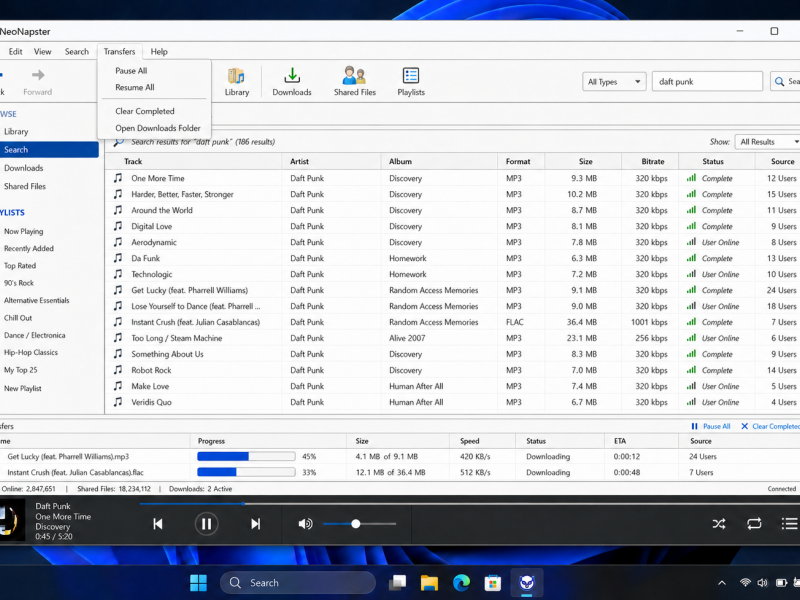Screen dimensions: 800x600
Task: Toggle repeat mode
Action: point(754,524)
